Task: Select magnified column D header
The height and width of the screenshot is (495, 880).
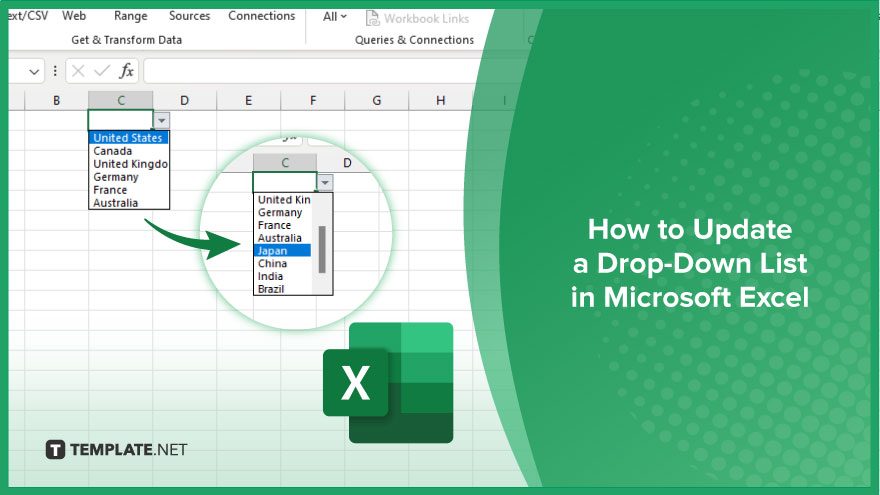Action: (347, 163)
